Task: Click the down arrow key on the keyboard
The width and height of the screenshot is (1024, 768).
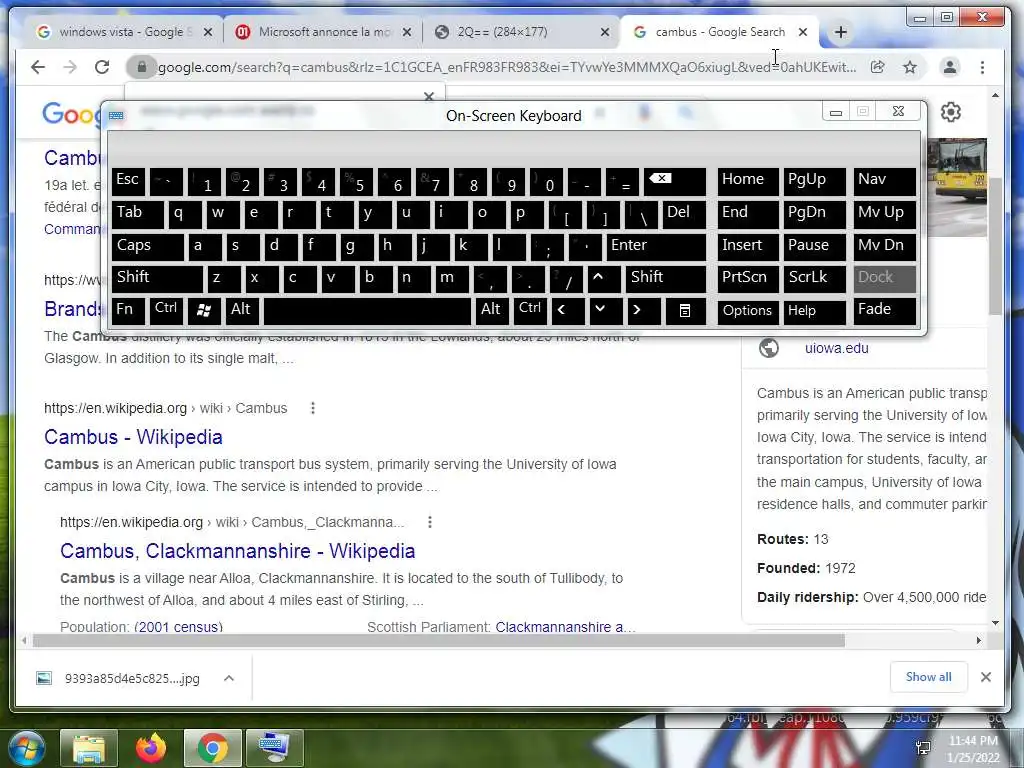Action: 605,311
